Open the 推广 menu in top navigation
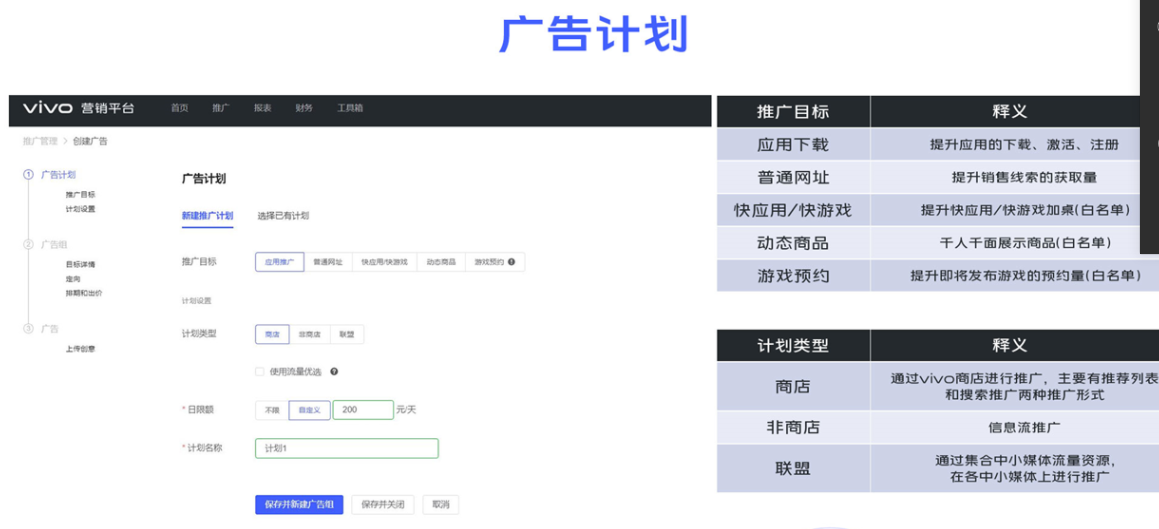 (220, 108)
